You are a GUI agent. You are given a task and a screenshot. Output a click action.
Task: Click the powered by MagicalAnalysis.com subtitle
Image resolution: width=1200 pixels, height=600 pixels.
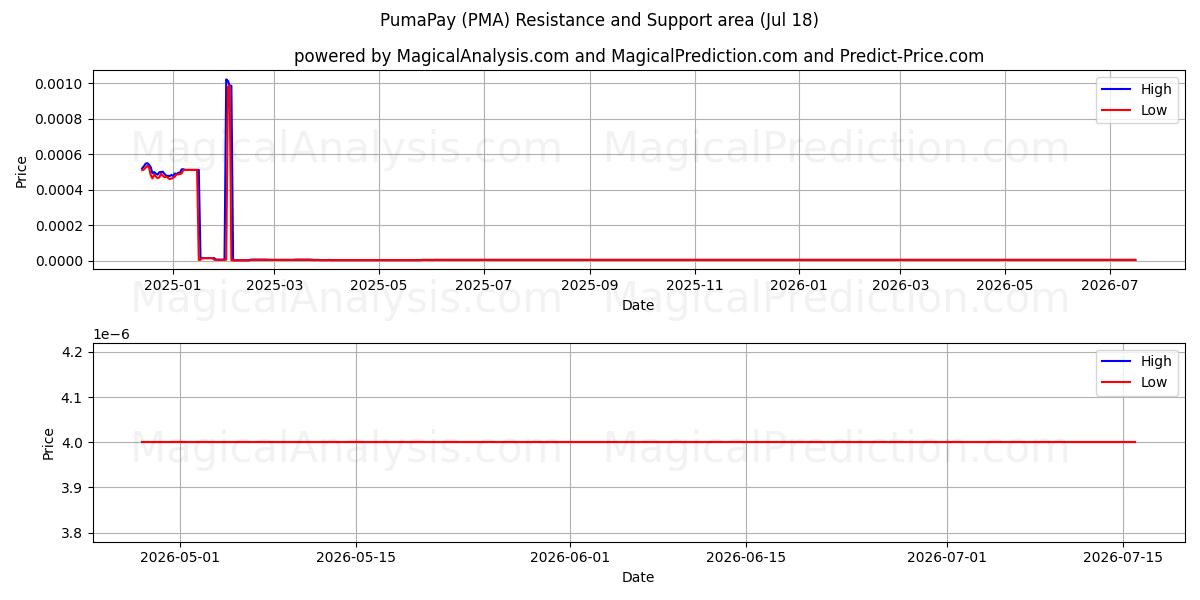click(638, 56)
